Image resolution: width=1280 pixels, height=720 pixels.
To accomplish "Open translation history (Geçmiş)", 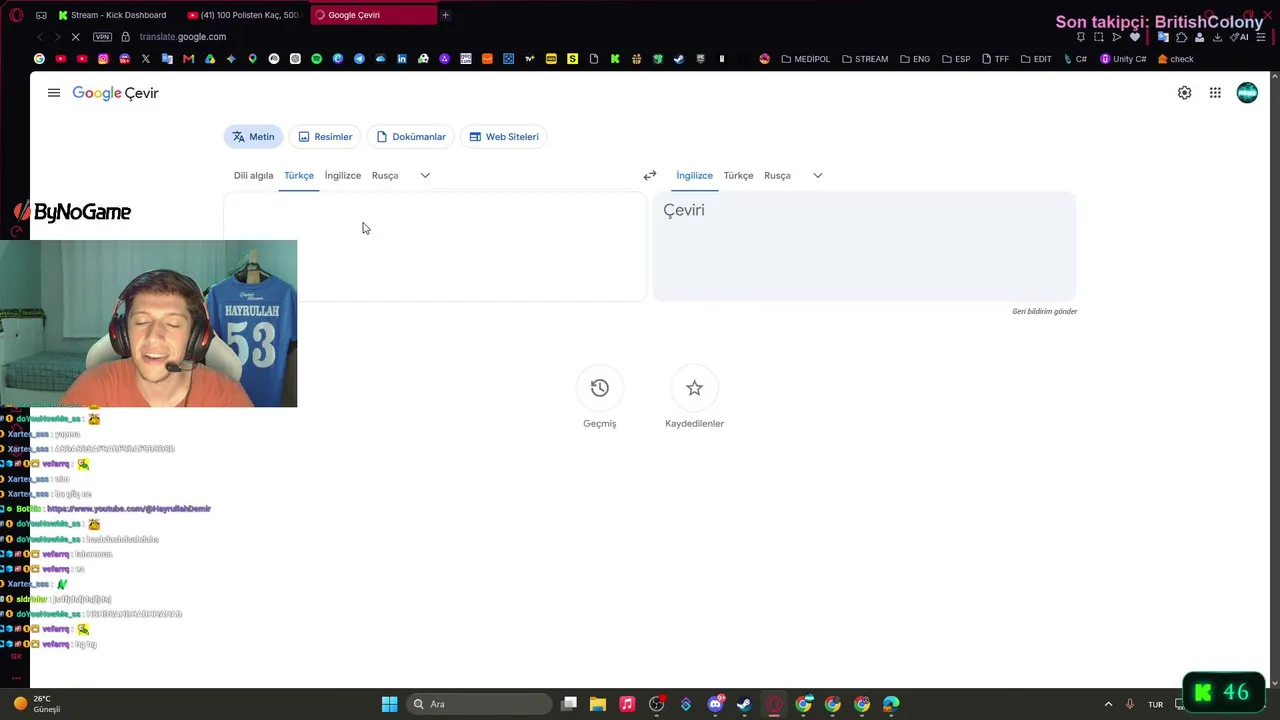I will click(x=600, y=388).
